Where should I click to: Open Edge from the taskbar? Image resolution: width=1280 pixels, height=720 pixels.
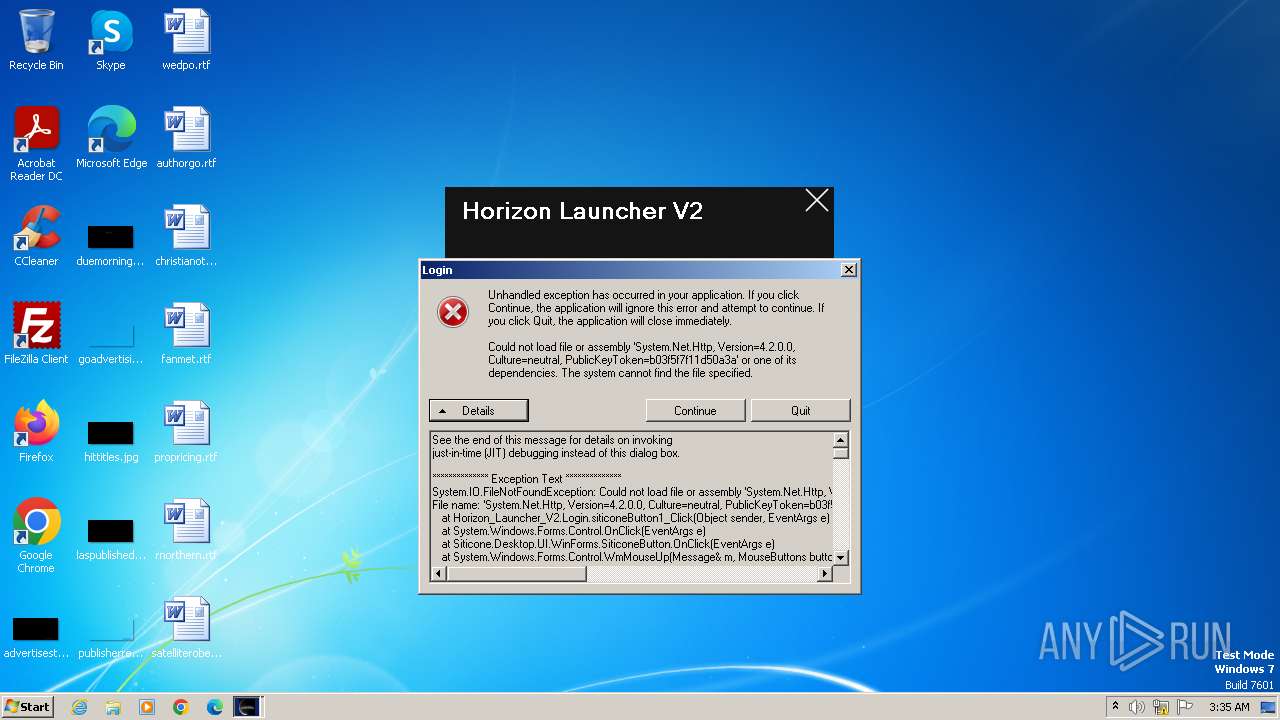[215, 707]
